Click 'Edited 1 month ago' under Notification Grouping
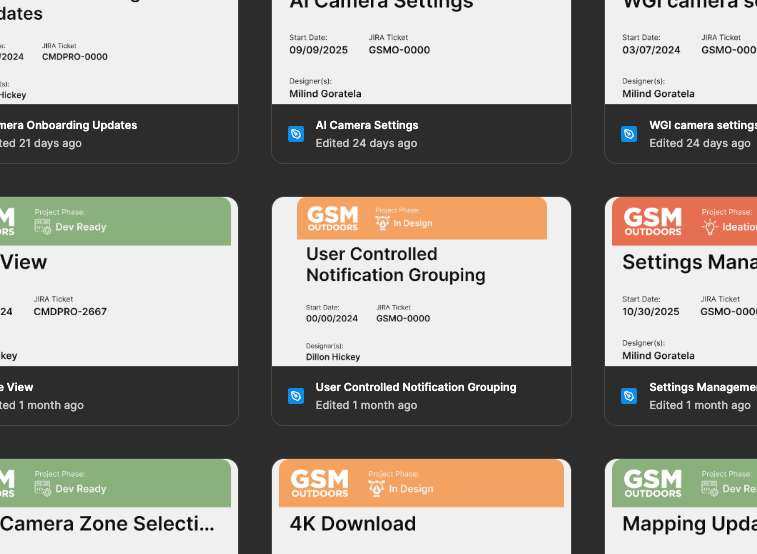Viewport: 757px width, 554px height. pos(366,405)
